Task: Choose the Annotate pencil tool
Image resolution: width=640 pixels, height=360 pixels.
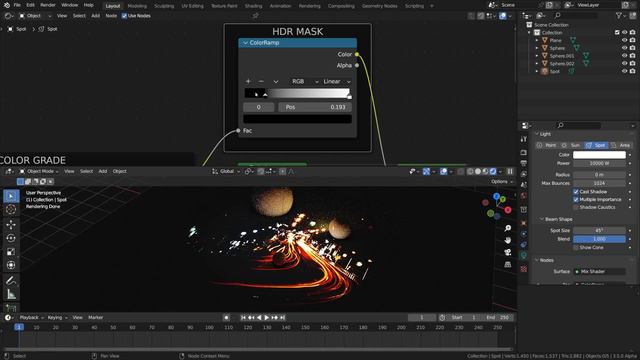Action: point(11,280)
